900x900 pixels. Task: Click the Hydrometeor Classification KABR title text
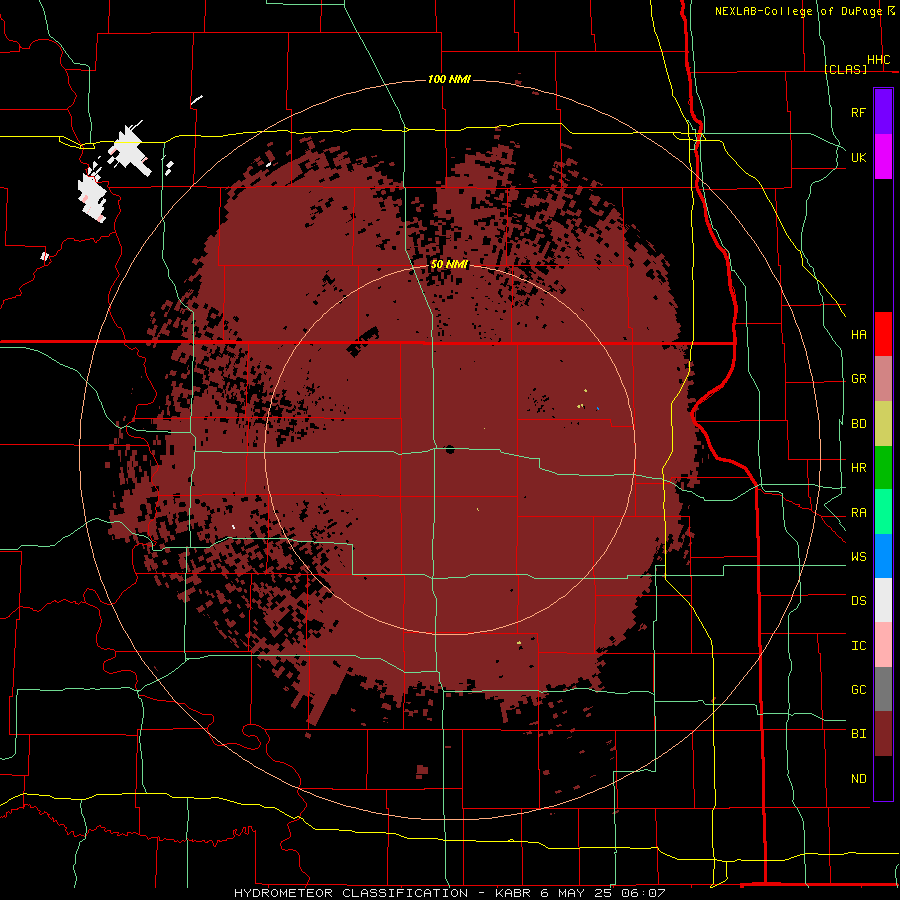449,893
